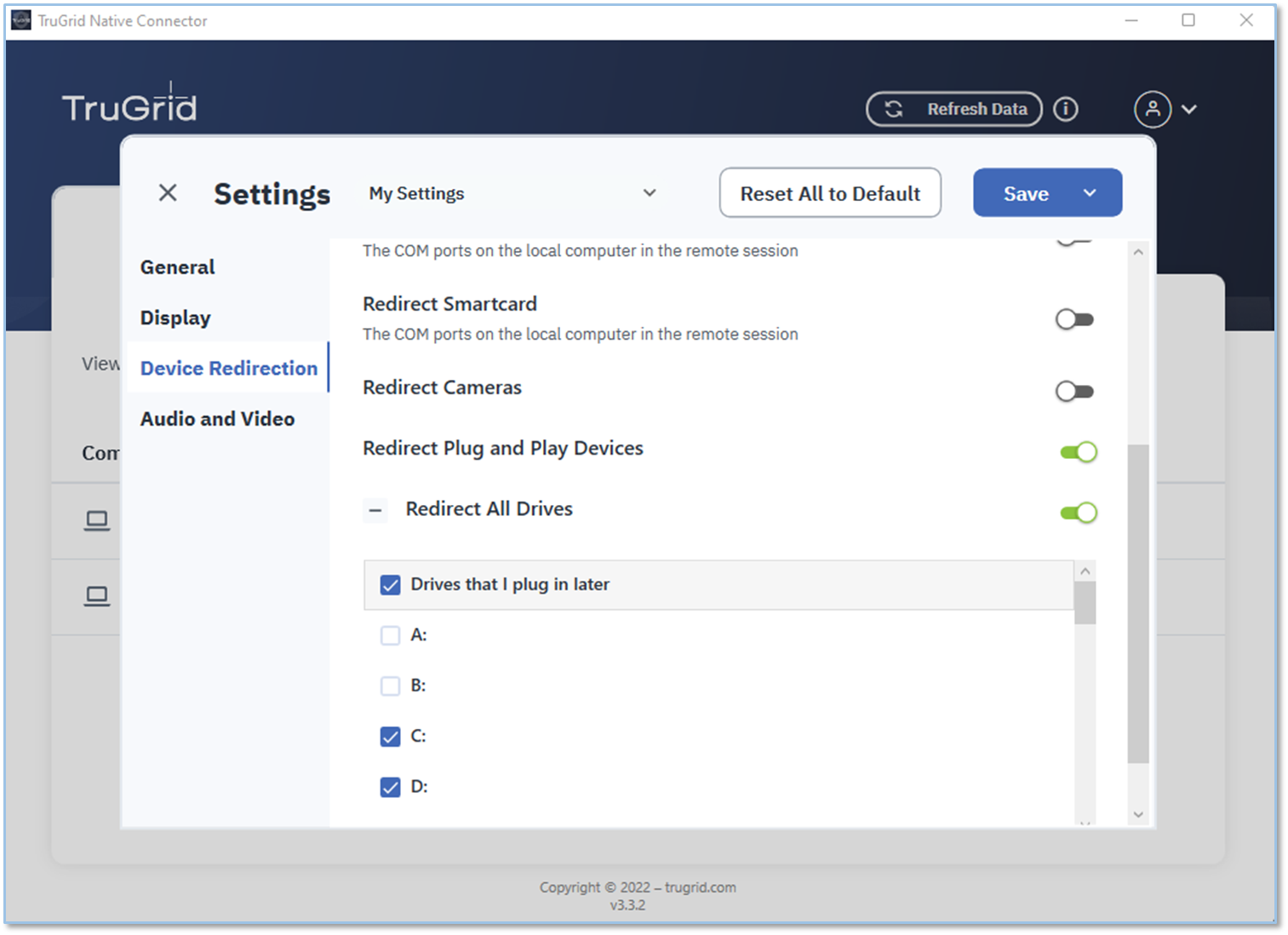Click the TruGrid app icon in title bar
This screenshot has width=1288, height=935.
tap(21, 20)
